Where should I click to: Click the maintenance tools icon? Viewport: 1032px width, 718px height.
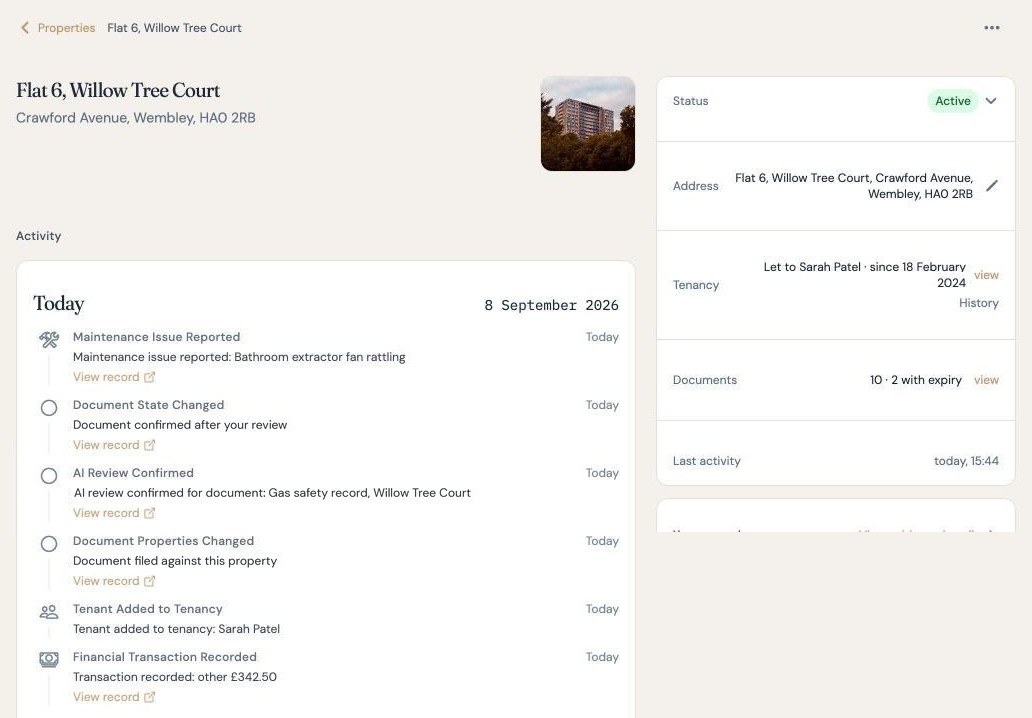pos(49,340)
